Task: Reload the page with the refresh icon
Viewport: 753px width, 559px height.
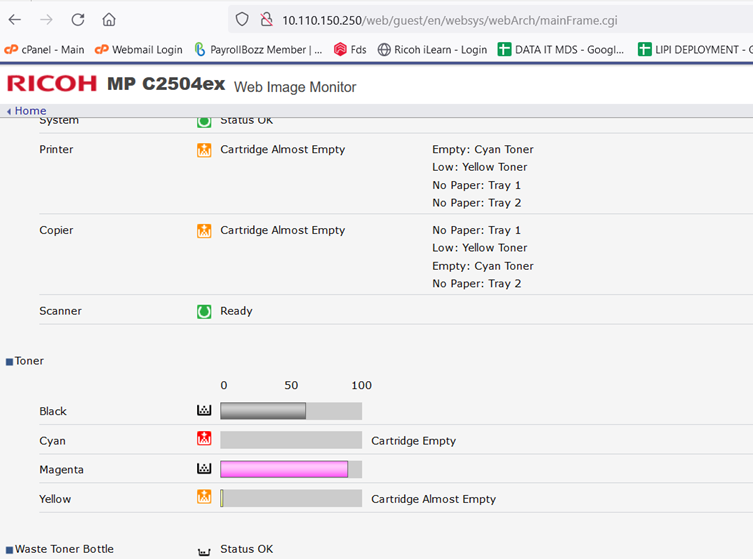Action: click(78, 20)
